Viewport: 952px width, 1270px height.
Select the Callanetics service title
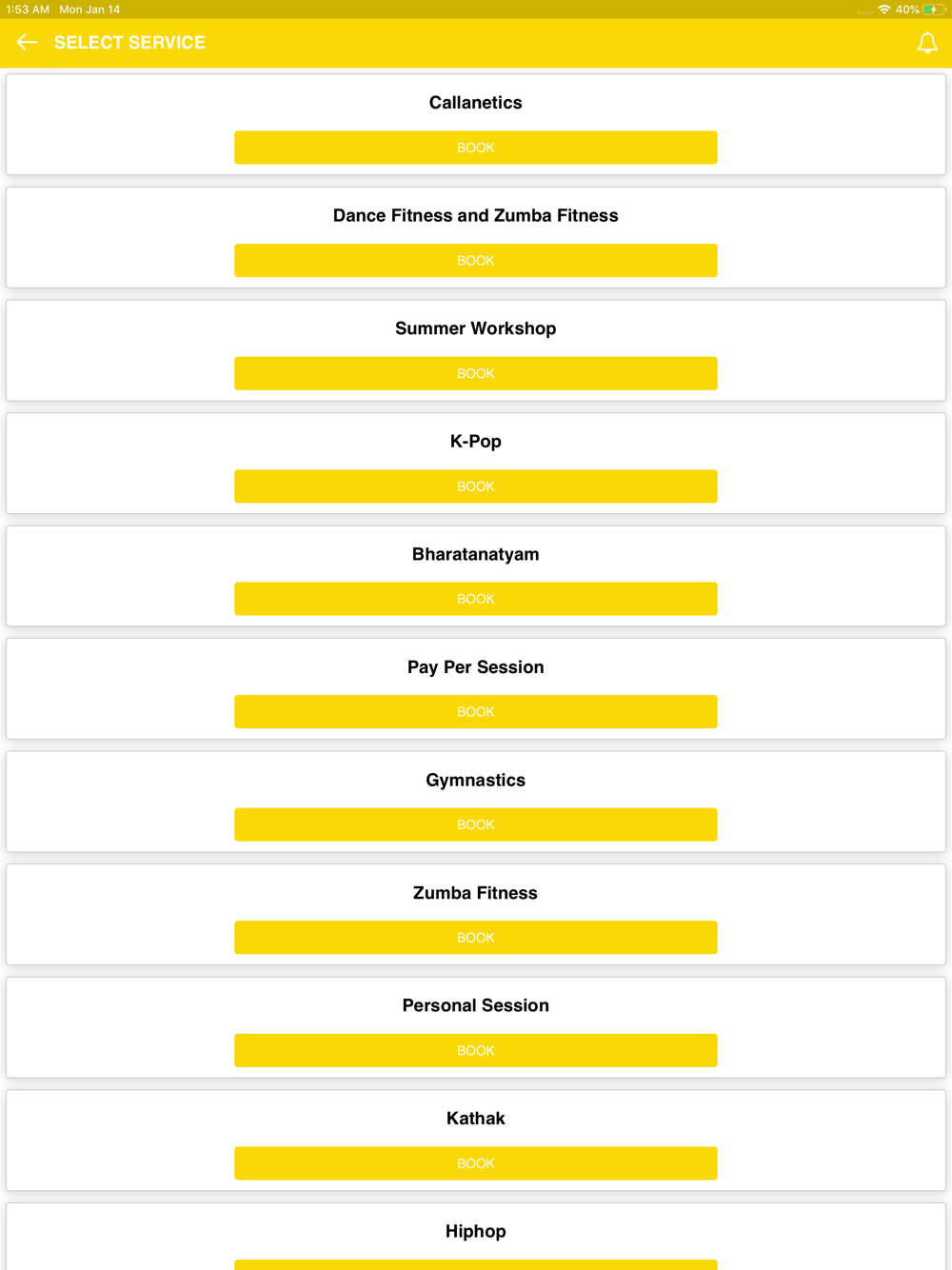pos(476,103)
